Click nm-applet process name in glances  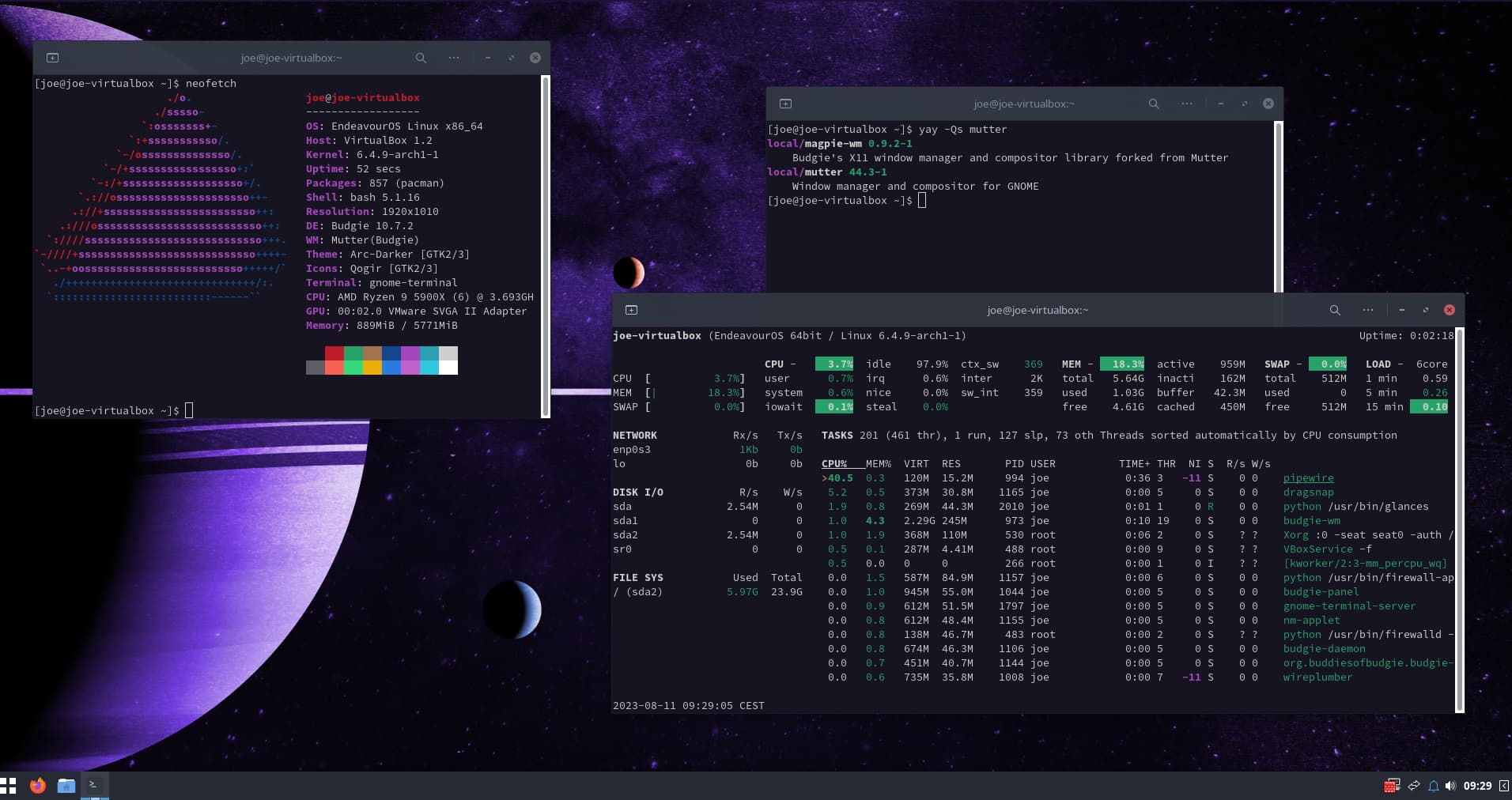(x=1311, y=621)
